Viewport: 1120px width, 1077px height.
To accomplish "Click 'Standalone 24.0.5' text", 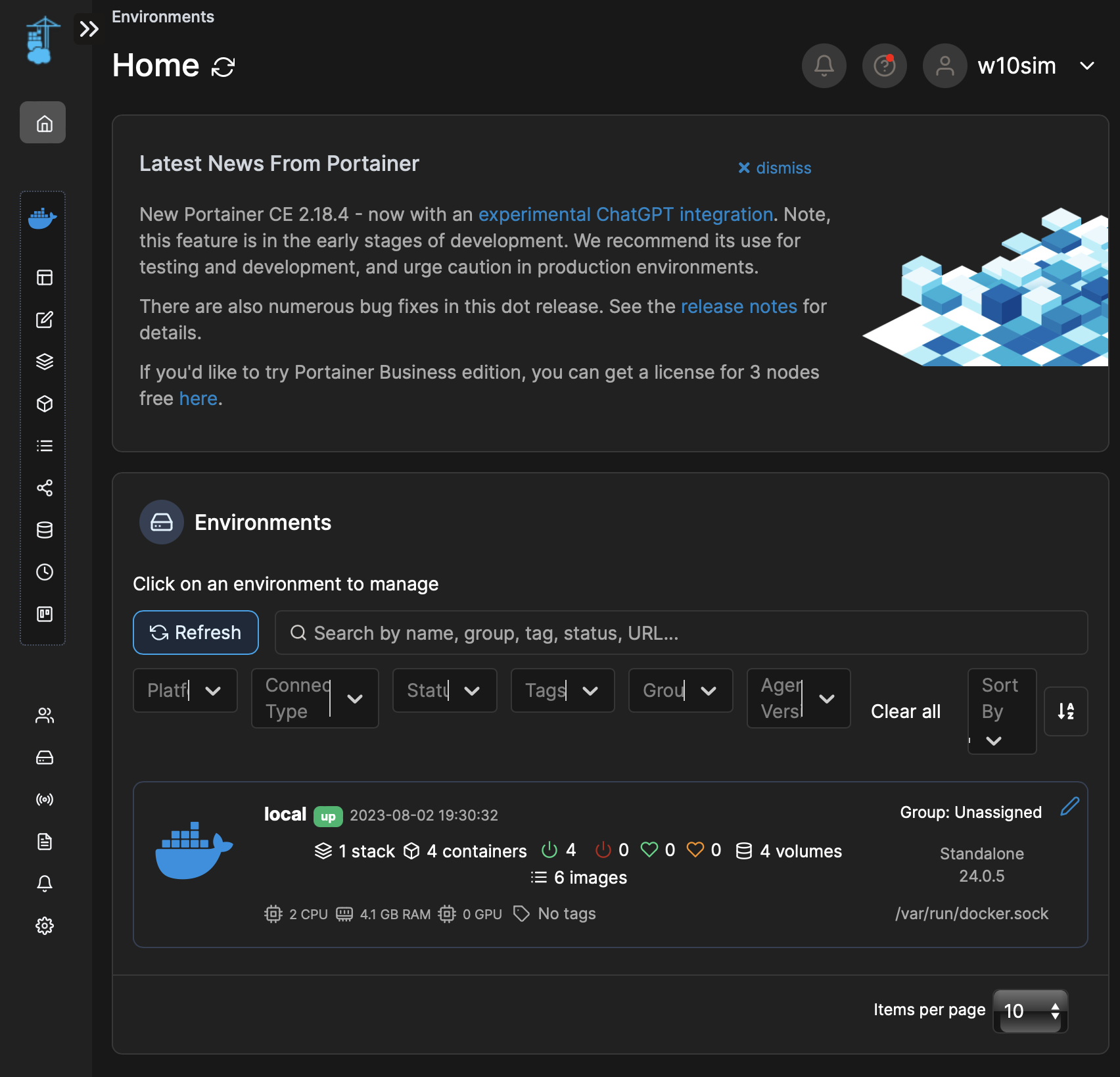I will point(982,865).
